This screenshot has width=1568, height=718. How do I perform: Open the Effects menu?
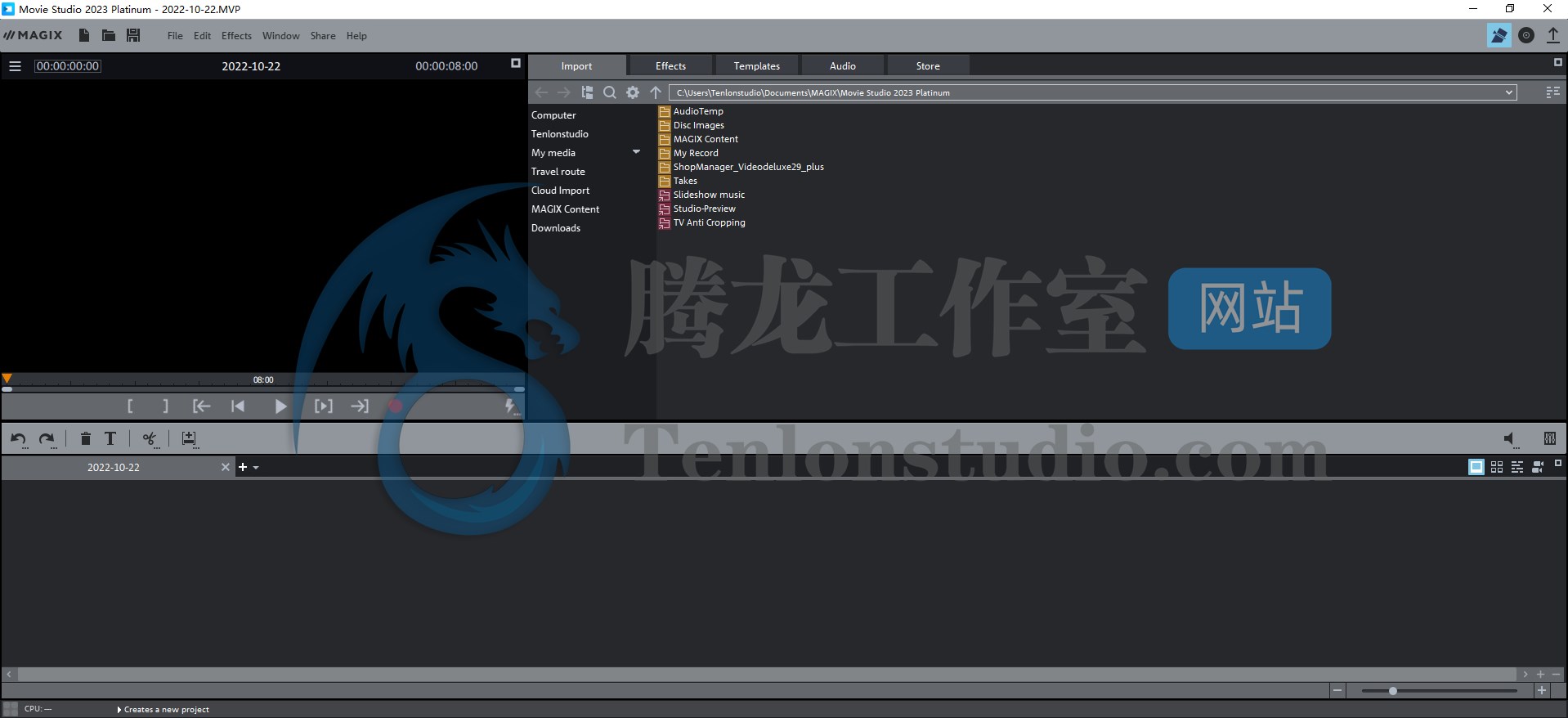coord(236,36)
